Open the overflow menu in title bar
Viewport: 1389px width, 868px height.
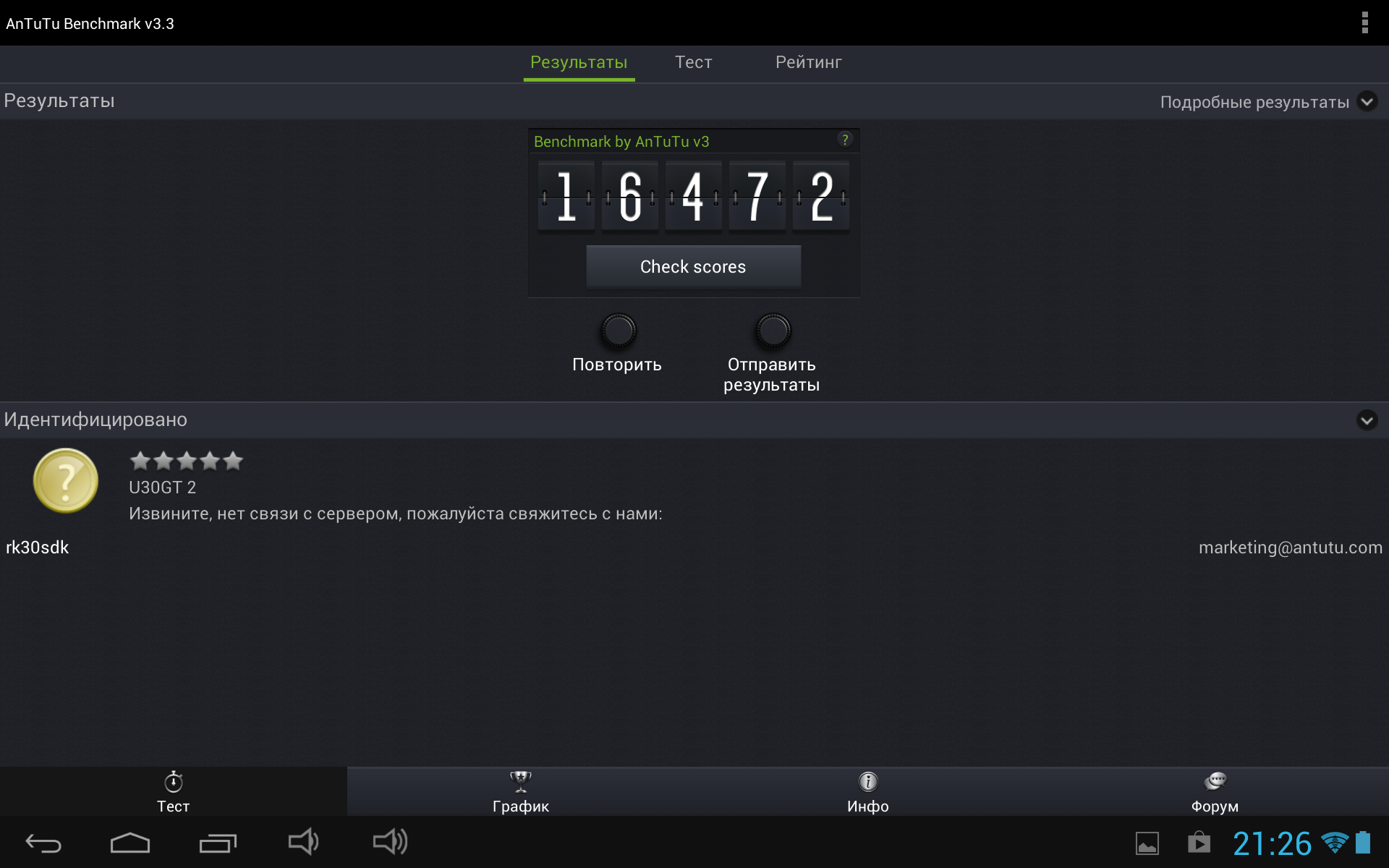coord(1364,23)
